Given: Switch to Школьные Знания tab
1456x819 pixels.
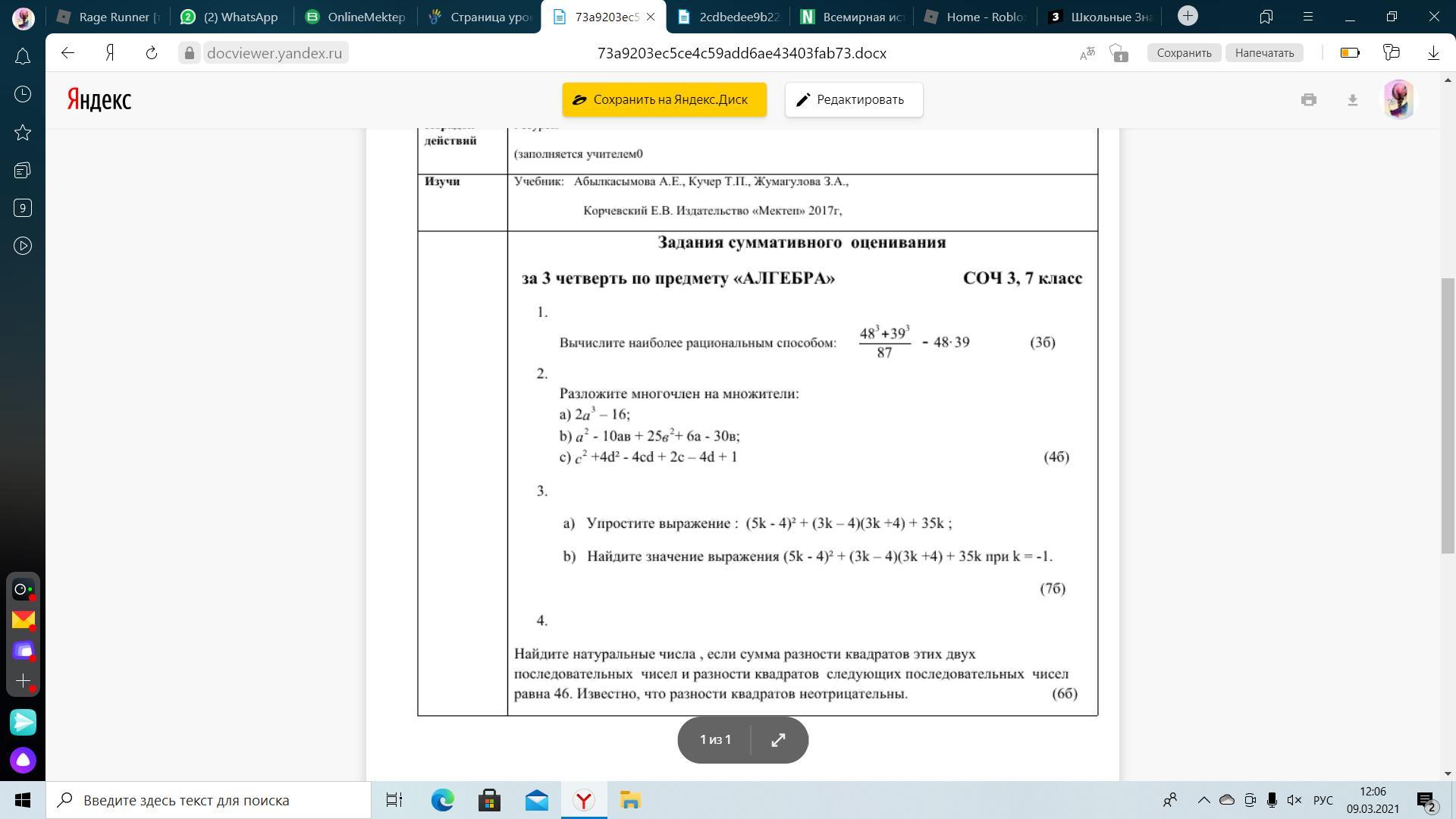Looking at the screenshot, I should [x=1101, y=17].
